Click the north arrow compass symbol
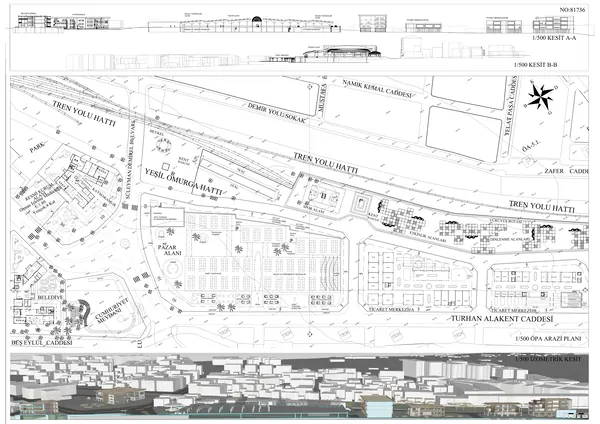Image resolution: width=600 pixels, height=424 pixels. point(540,97)
